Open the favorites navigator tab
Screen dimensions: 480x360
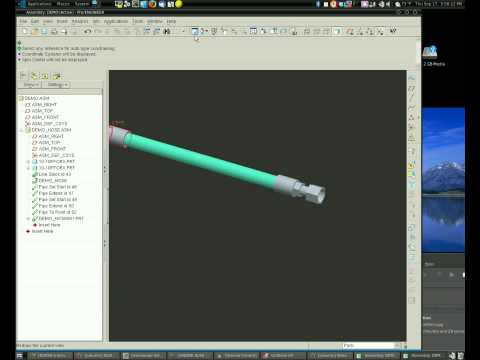coord(45,76)
